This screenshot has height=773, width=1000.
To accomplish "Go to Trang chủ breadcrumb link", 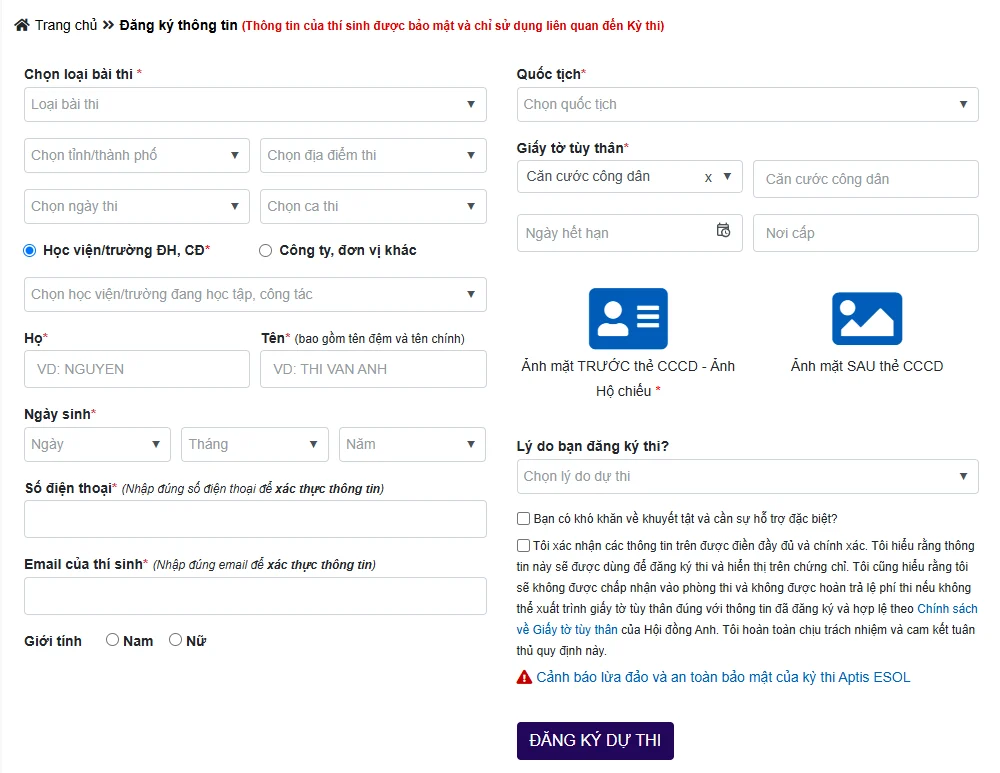I will pos(66,25).
